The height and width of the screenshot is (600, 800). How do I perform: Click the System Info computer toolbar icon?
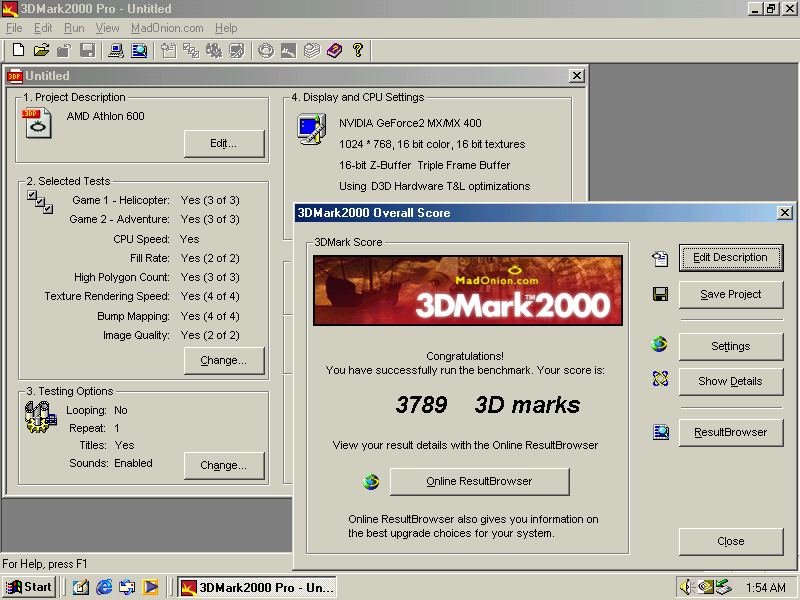(116, 50)
